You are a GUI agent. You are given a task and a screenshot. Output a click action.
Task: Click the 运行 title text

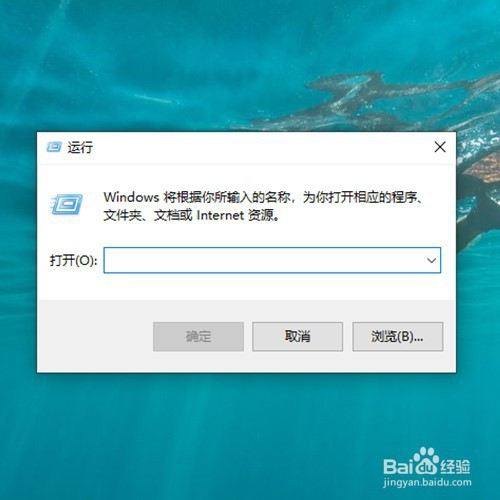pos(80,147)
